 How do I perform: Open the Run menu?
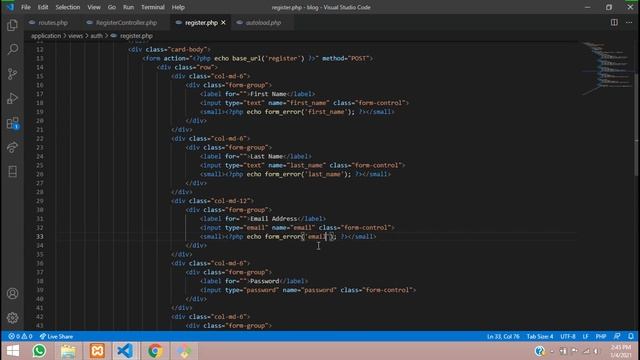128,7
